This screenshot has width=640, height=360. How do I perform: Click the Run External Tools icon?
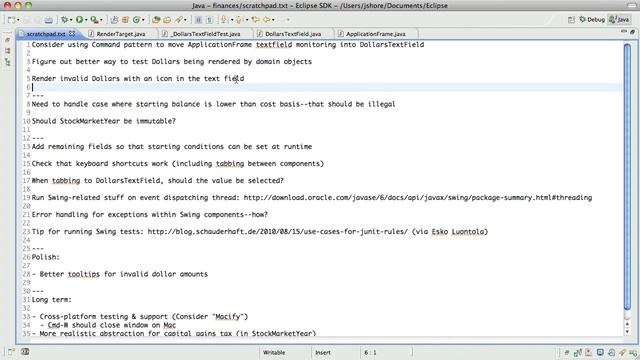94,20
